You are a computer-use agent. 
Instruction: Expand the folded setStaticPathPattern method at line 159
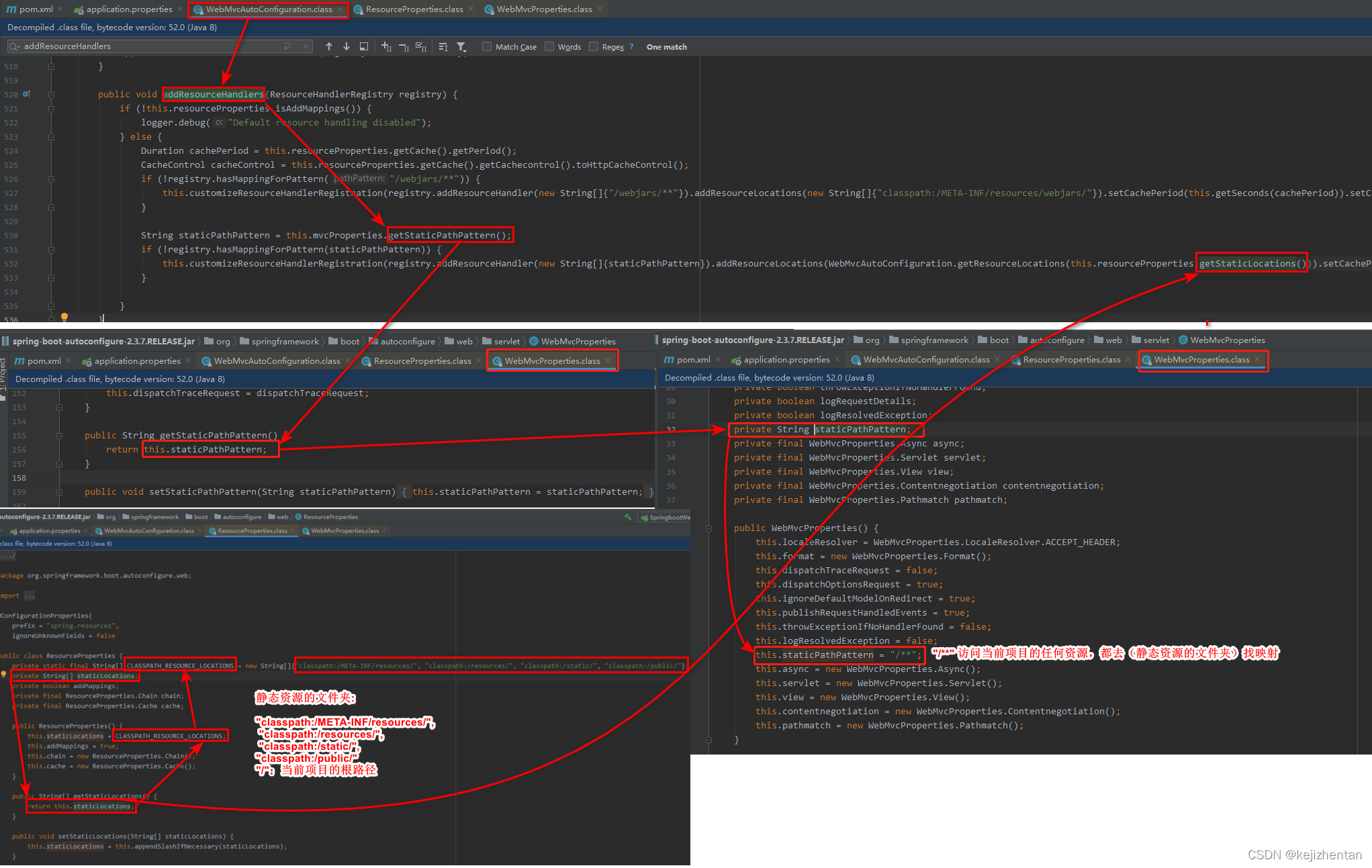point(59,491)
